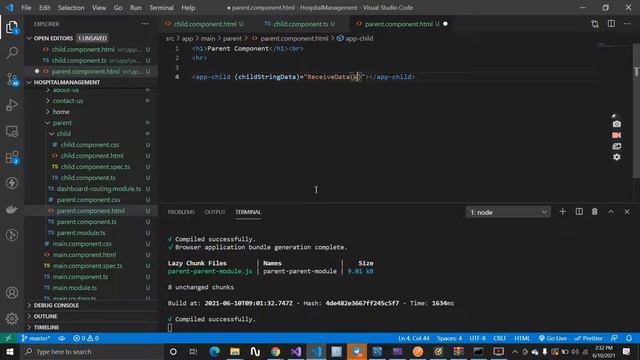The height and width of the screenshot is (360, 640).
Task: Open parent.component.ts in file tree
Action: pyautogui.click(x=87, y=222)
